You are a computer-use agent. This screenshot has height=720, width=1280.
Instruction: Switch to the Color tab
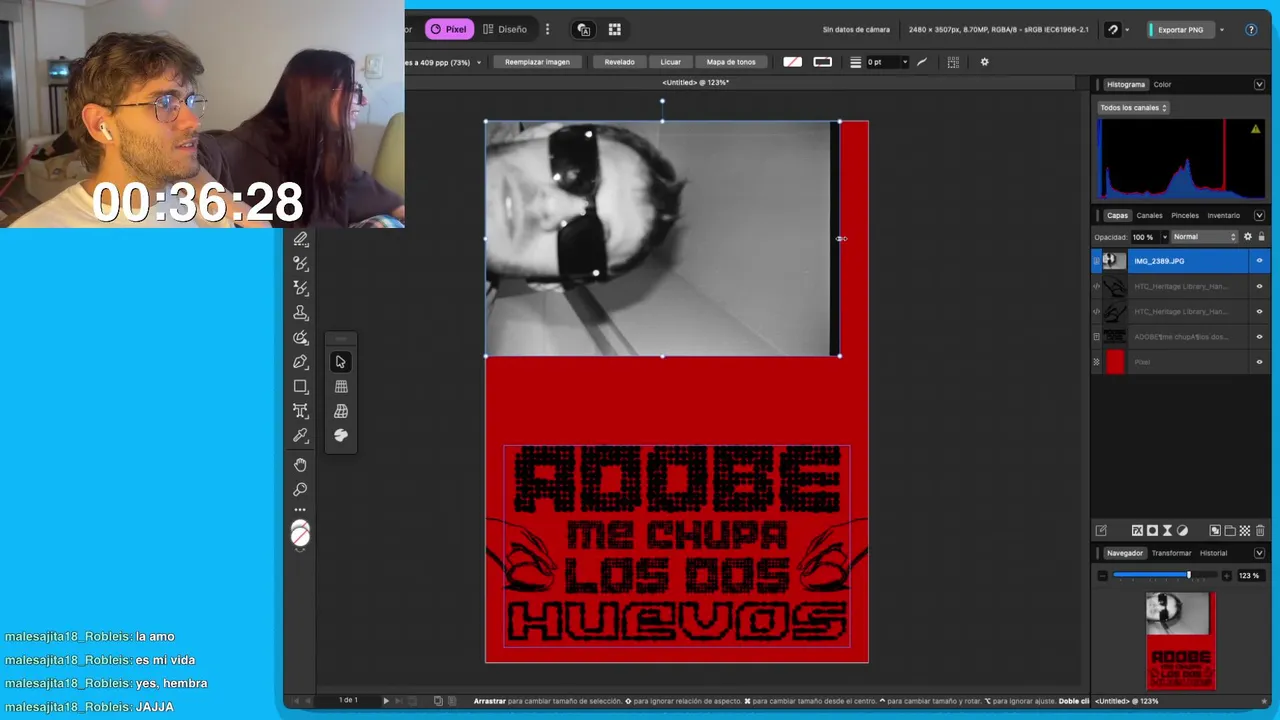(1162, 85)
